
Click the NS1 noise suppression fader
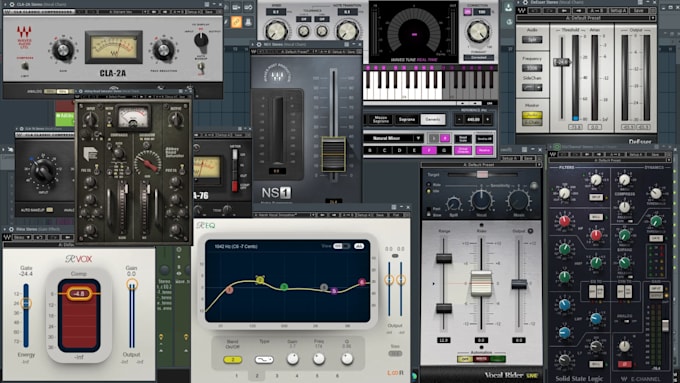[333, 154]
